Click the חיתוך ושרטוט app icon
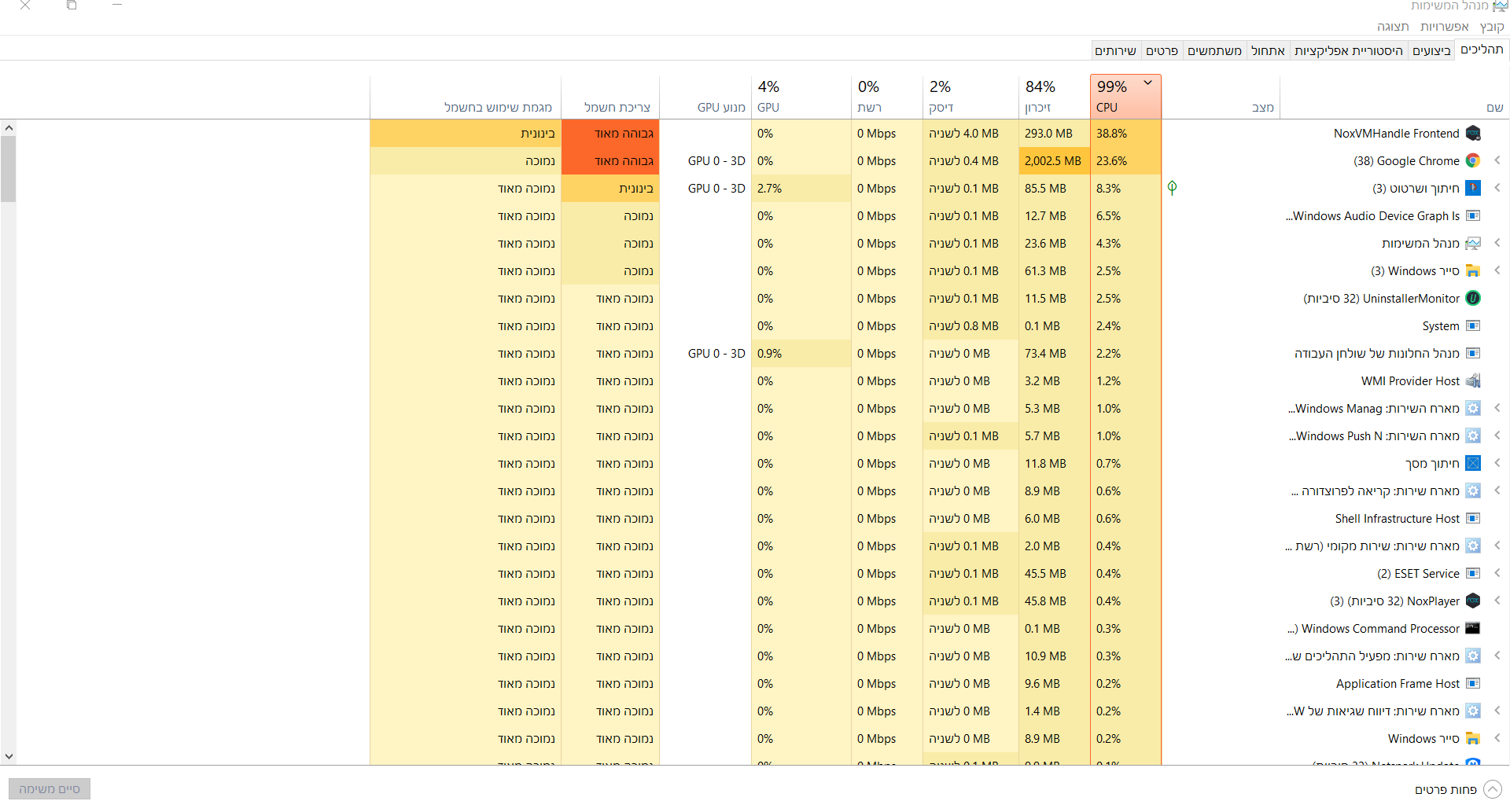This screenshot has height=812, width=1510. 1473,189
